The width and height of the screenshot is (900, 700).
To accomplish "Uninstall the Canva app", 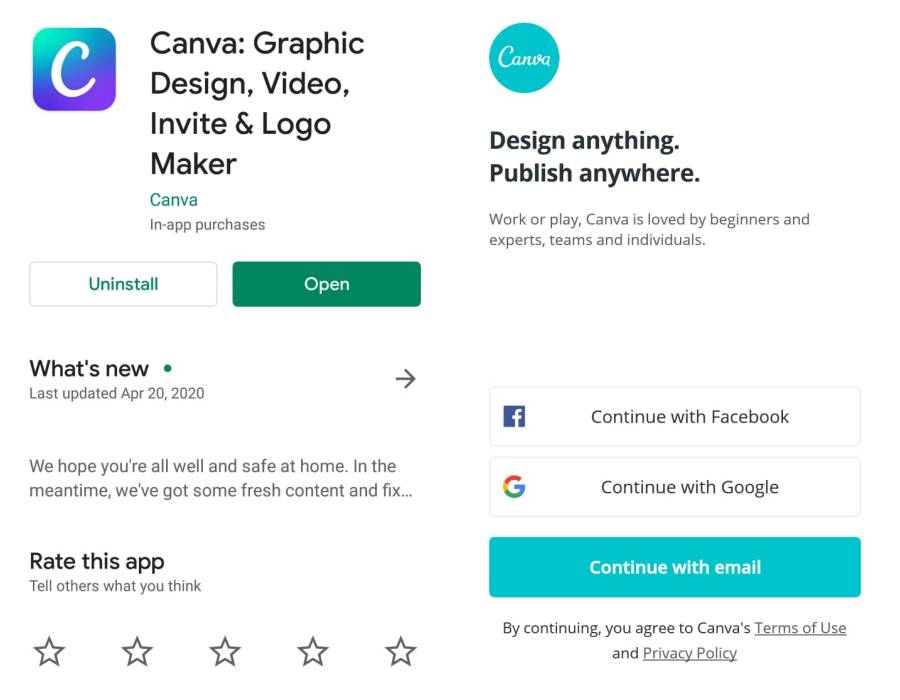I will [123, 284].
